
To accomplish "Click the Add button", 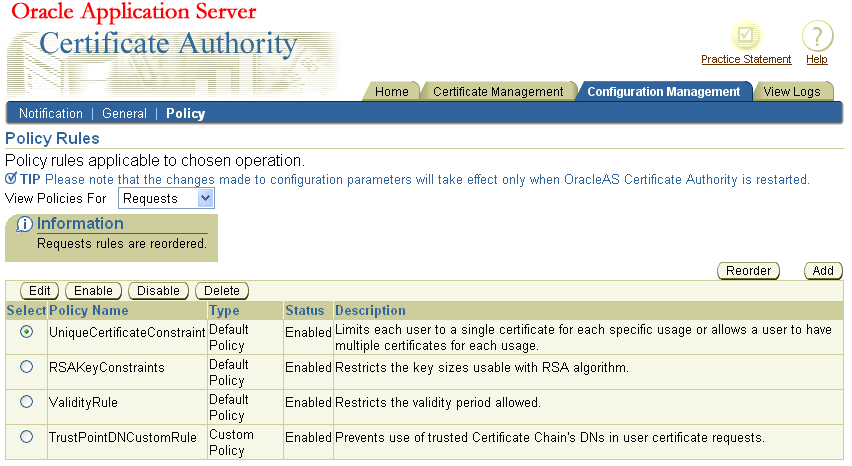I will (823, 270).
